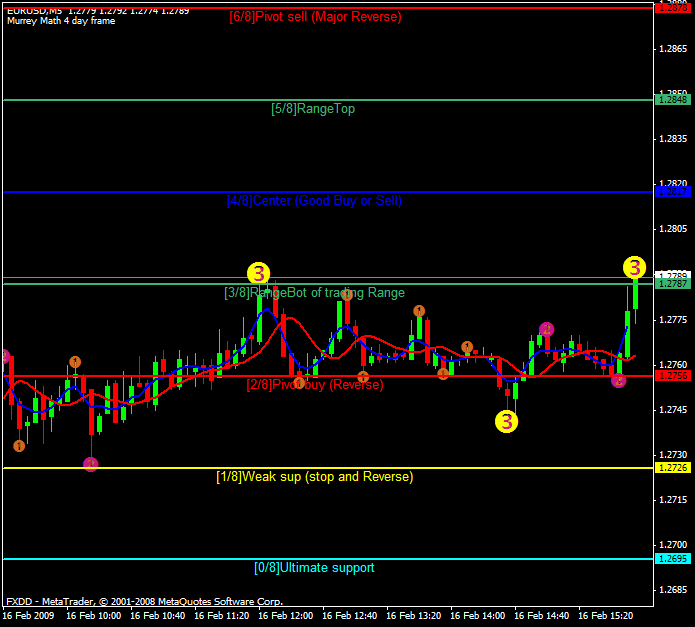Screen dimensions: 695x627
Task: Click the 16 Feb 15:20 time label
Action: coord(606,615)
